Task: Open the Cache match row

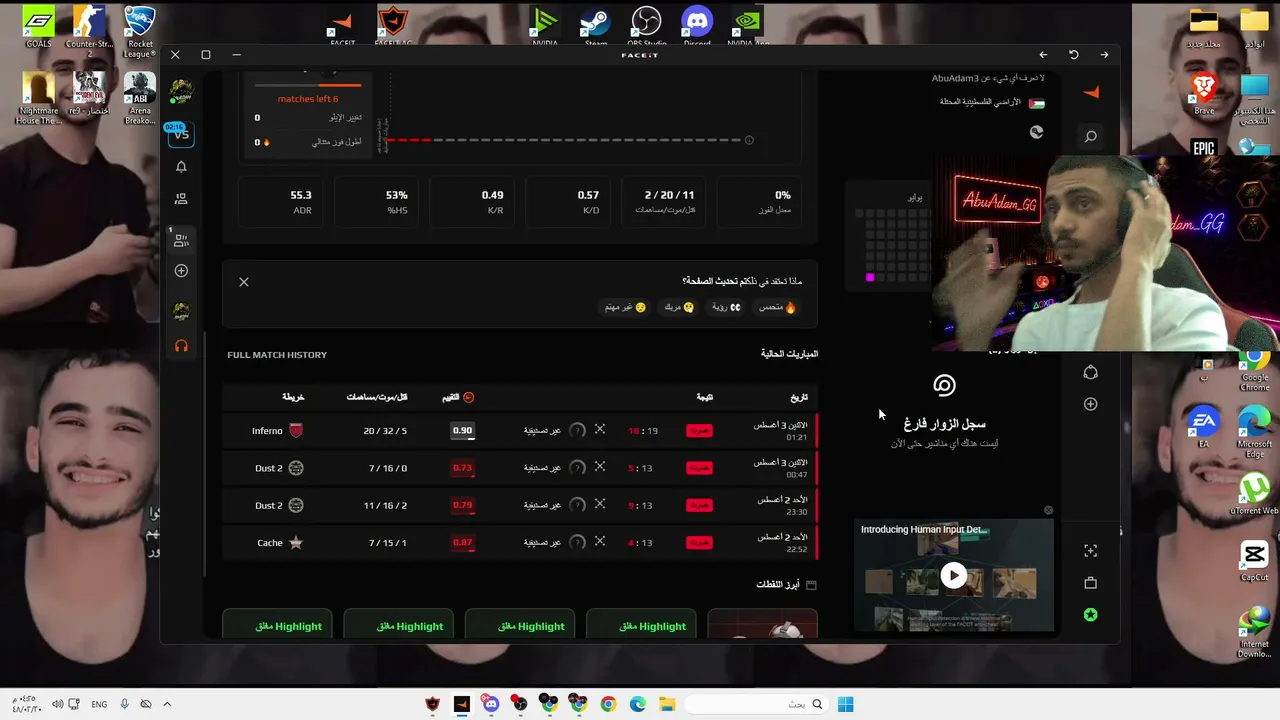Action: pos(520,543)
